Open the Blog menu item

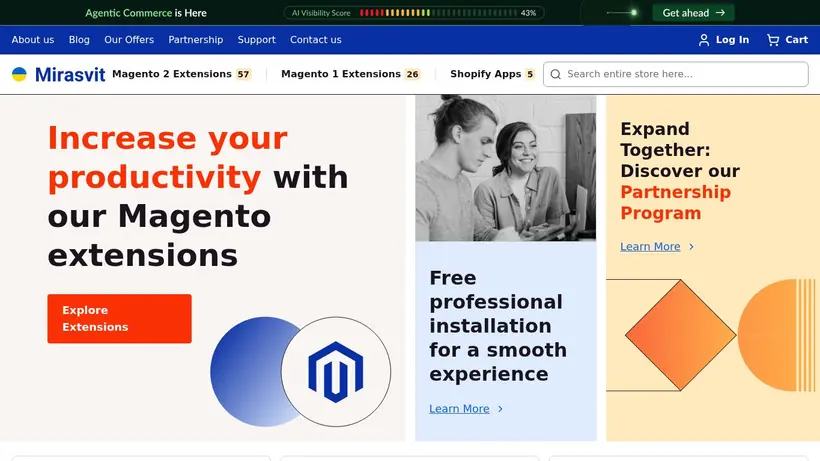point(79,40)
